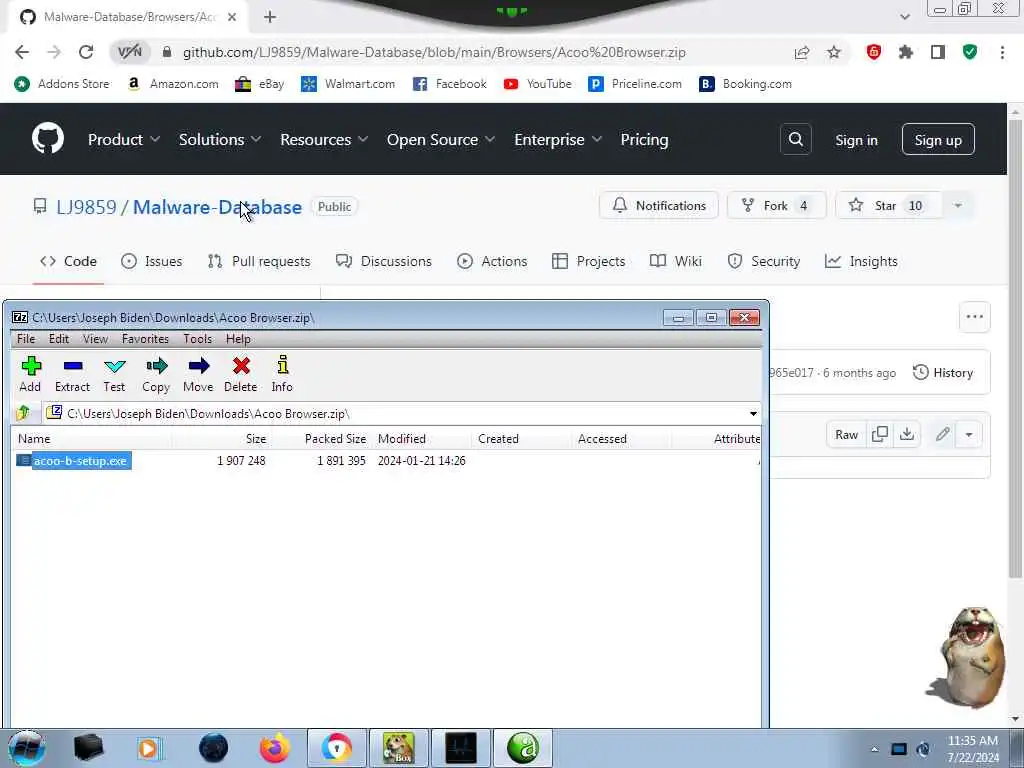Select the Copy tool in 7-Zip
Viewport: 1024px width, 768px height.
pos(156,374)
